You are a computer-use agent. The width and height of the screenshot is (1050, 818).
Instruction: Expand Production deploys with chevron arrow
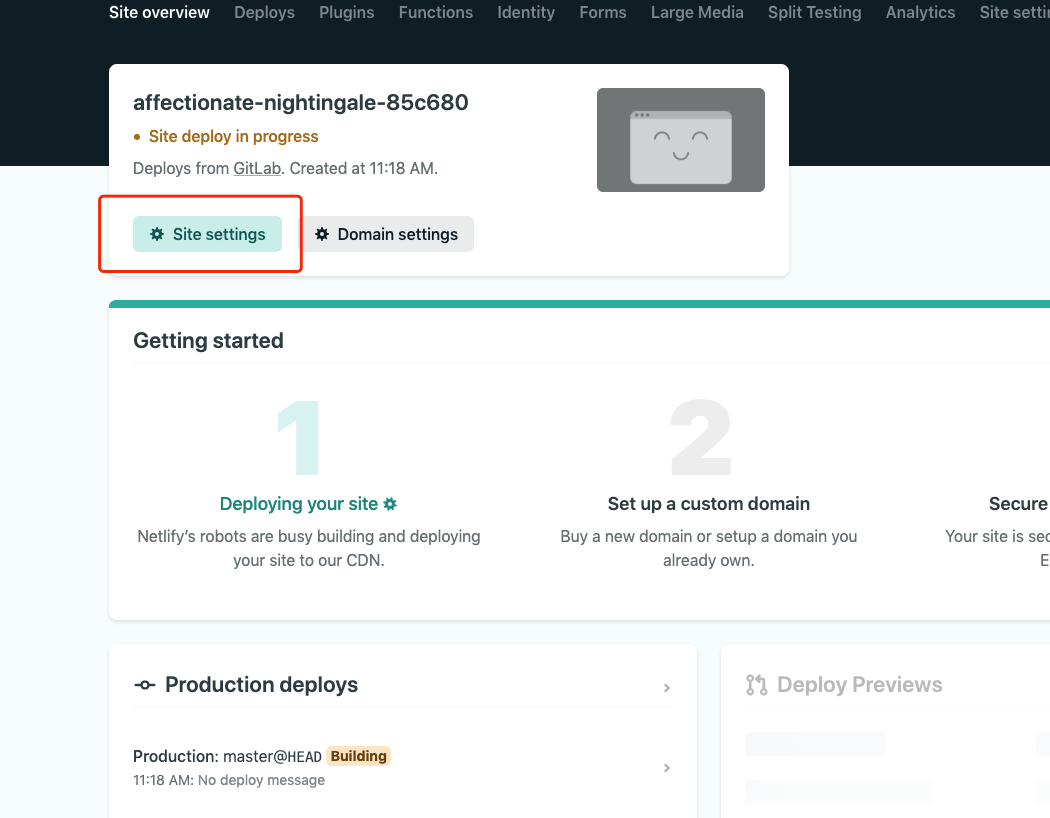tap(667, 688)
